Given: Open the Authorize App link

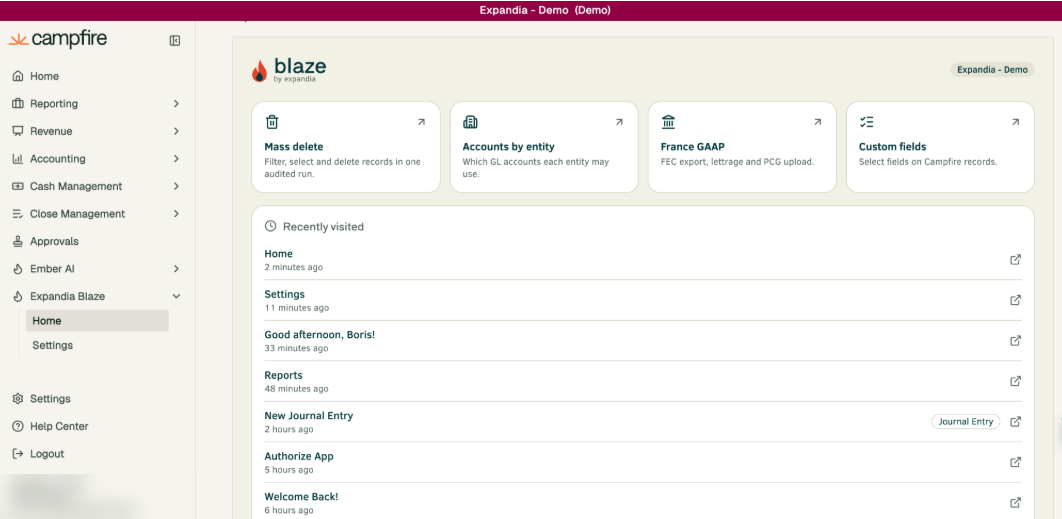Looking at the screenshot, I should 299,456.
